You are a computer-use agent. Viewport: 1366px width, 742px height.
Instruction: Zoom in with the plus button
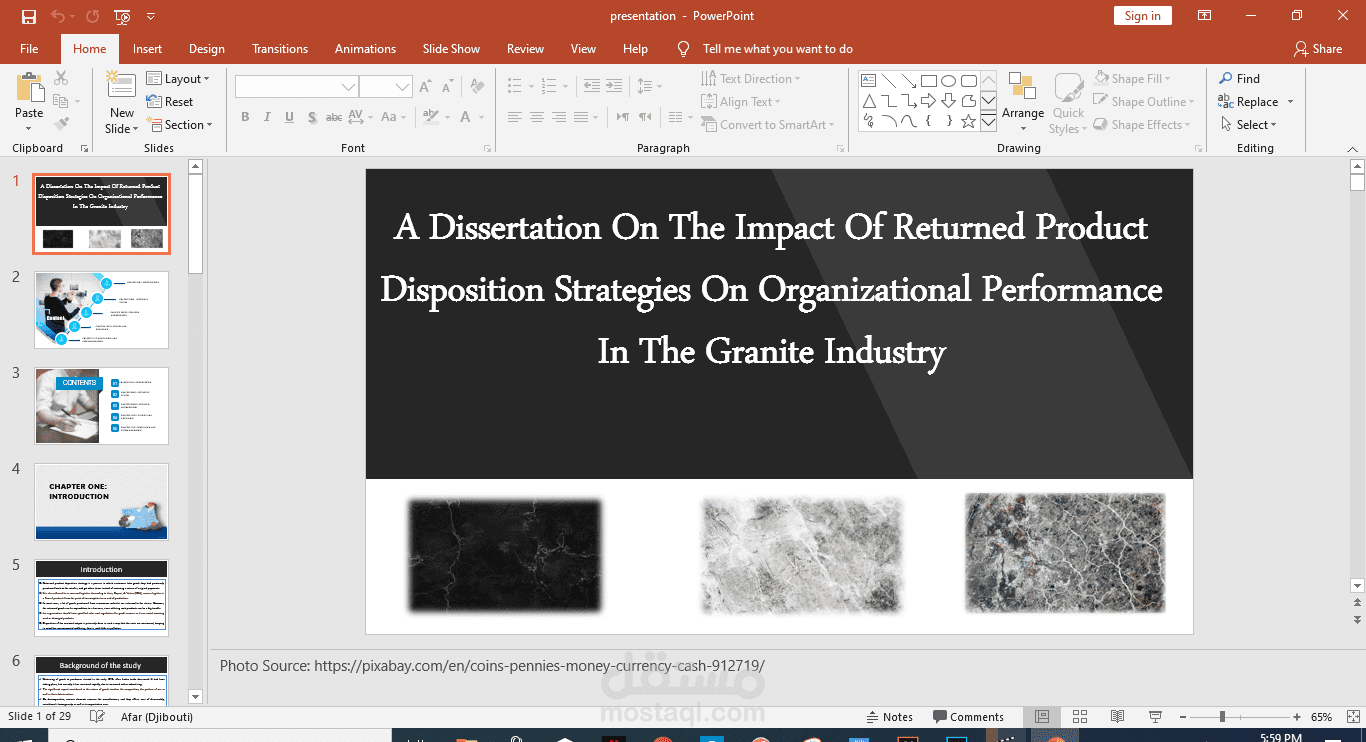pyautogui.click(x=1297, y=717)
